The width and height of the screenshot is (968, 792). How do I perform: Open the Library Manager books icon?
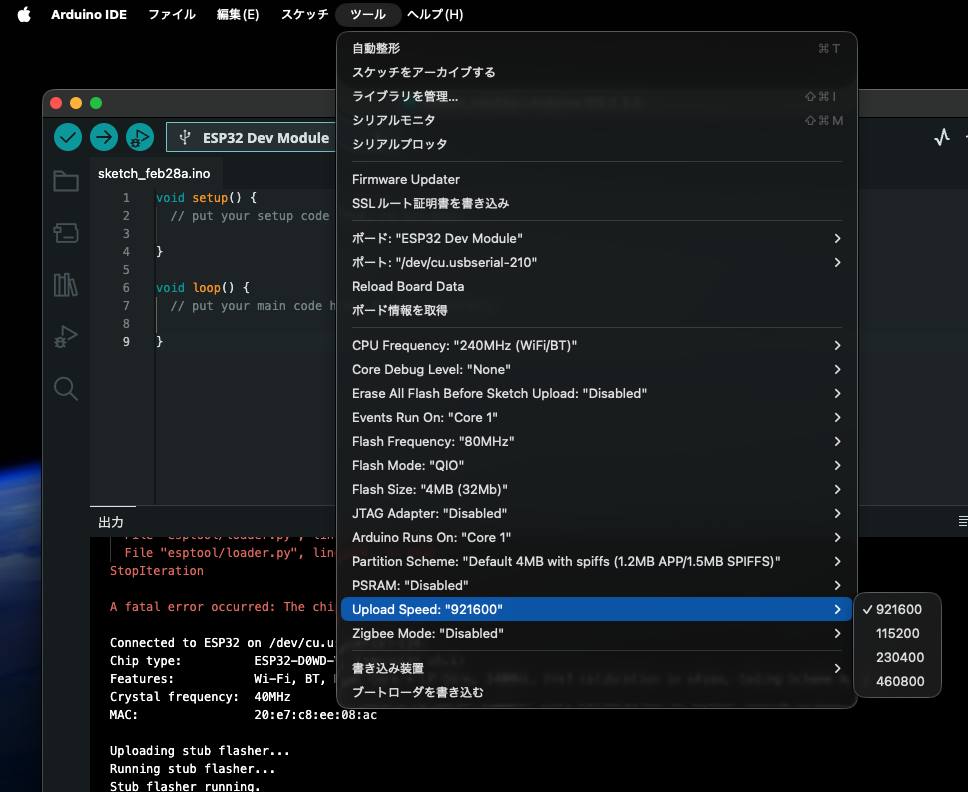tap(66, 285)
